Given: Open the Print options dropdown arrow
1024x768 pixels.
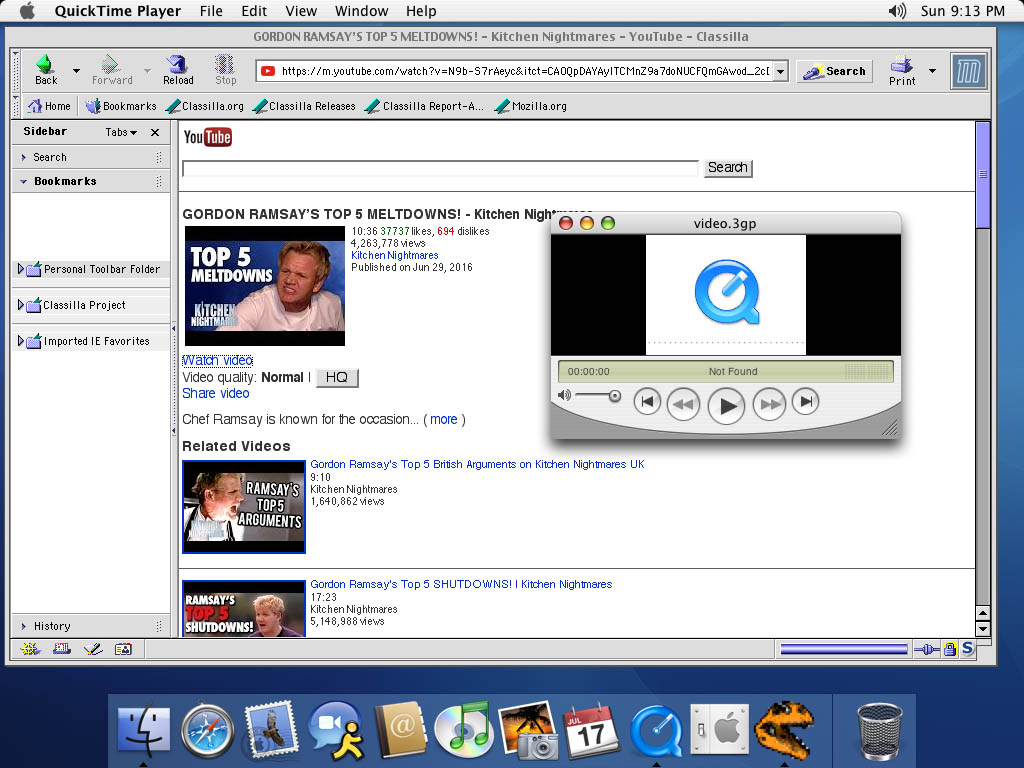Looking at the screenshot, I should point(932,71).
